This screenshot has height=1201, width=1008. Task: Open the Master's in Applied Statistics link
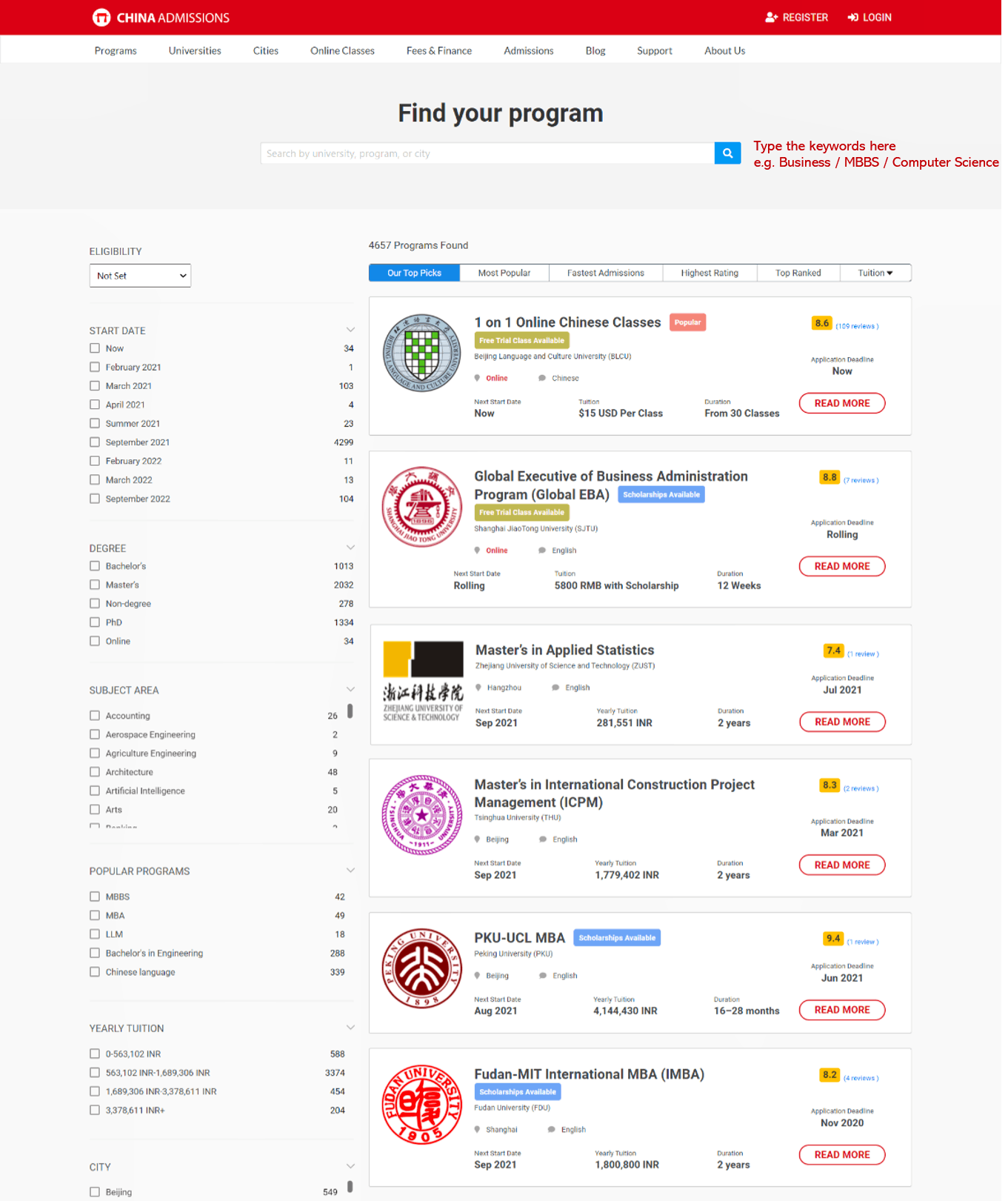click(564, 650)
